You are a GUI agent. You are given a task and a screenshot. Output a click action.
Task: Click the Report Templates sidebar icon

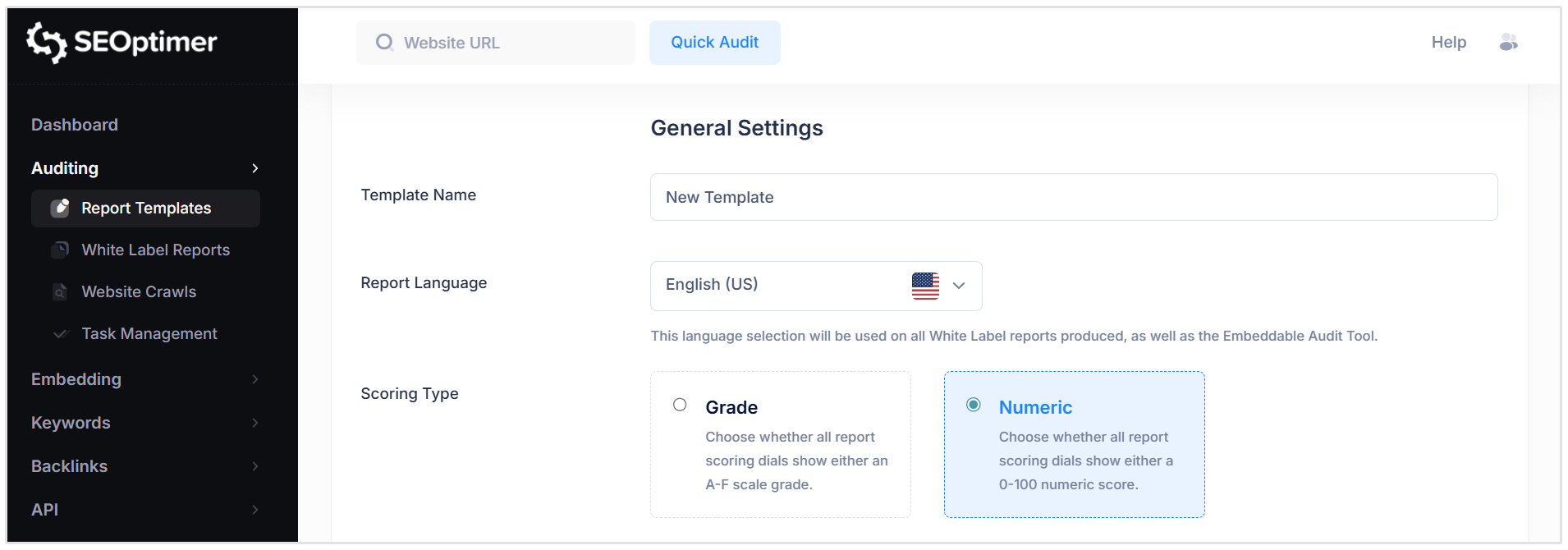(x=60, y=208)
